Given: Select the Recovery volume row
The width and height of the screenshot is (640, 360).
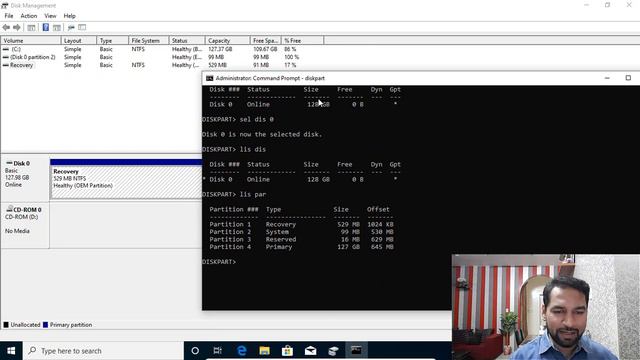Looking at the screenshot, I should pyautogui.click(x=163, y=65).
